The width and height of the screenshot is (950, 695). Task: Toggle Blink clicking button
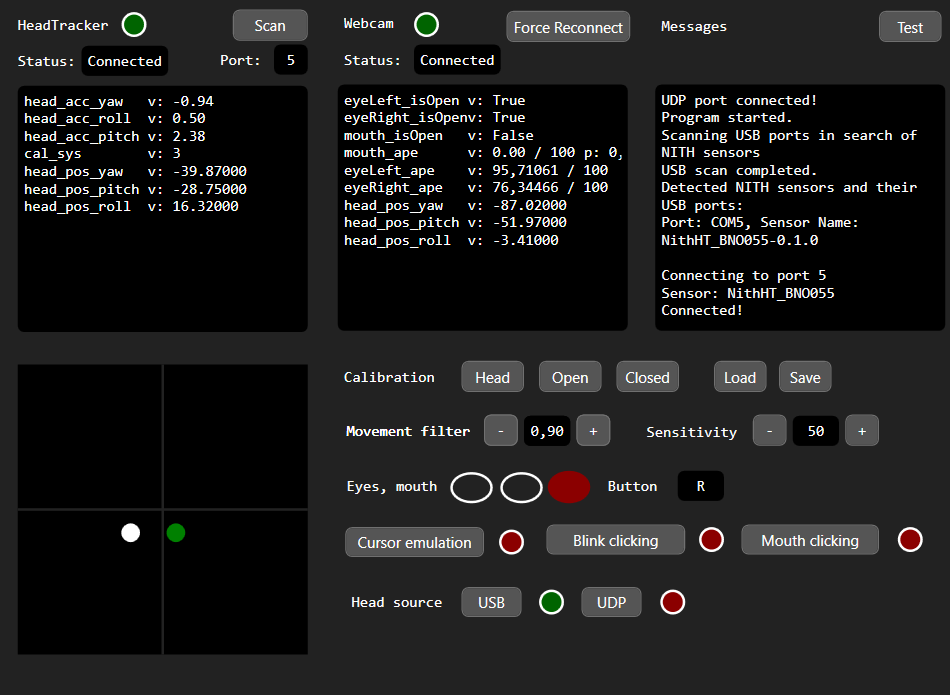pyautogui.click(x=616, y=540)
